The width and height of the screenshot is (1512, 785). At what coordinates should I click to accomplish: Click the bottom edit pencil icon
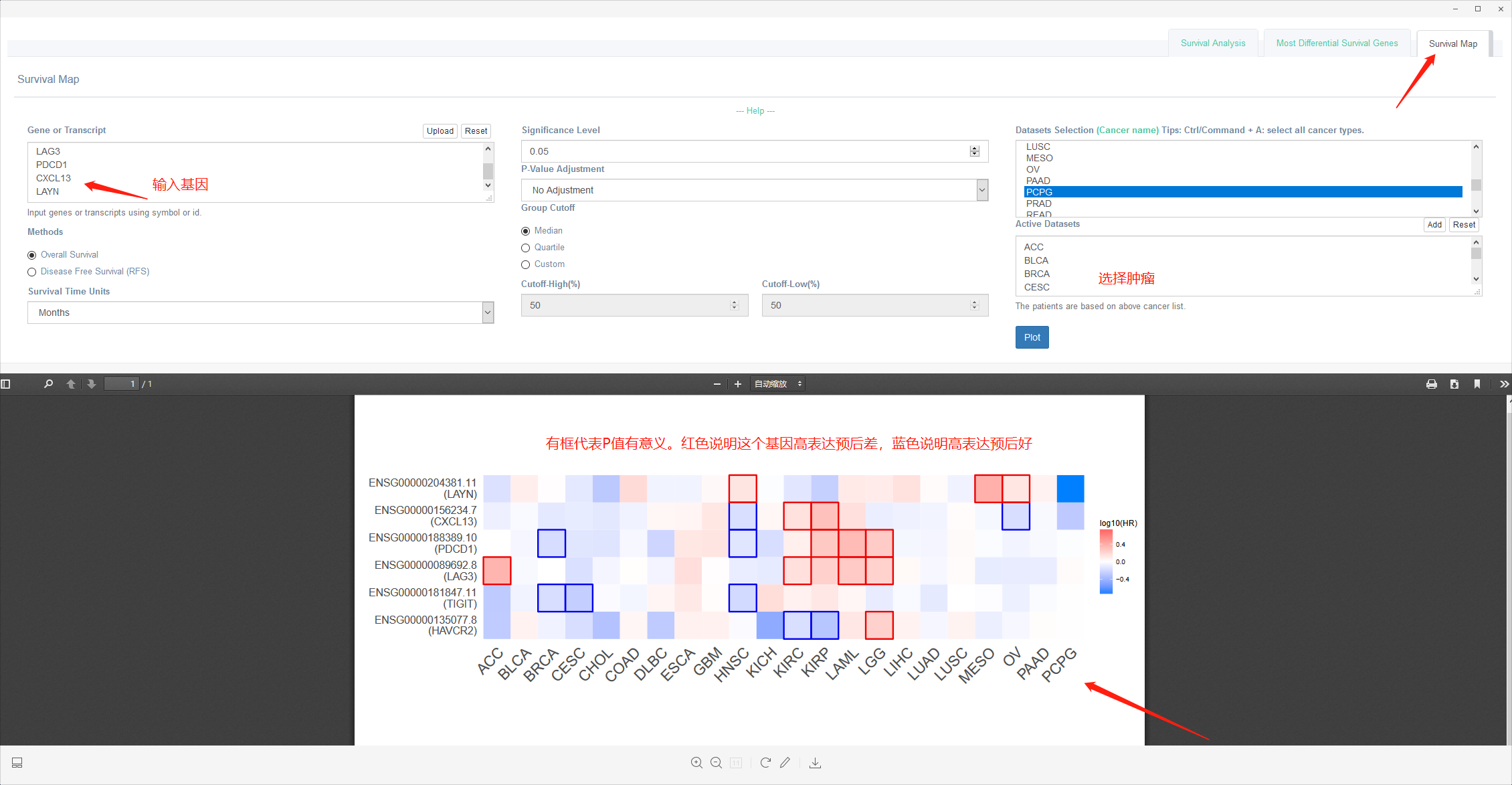point(785,763)
